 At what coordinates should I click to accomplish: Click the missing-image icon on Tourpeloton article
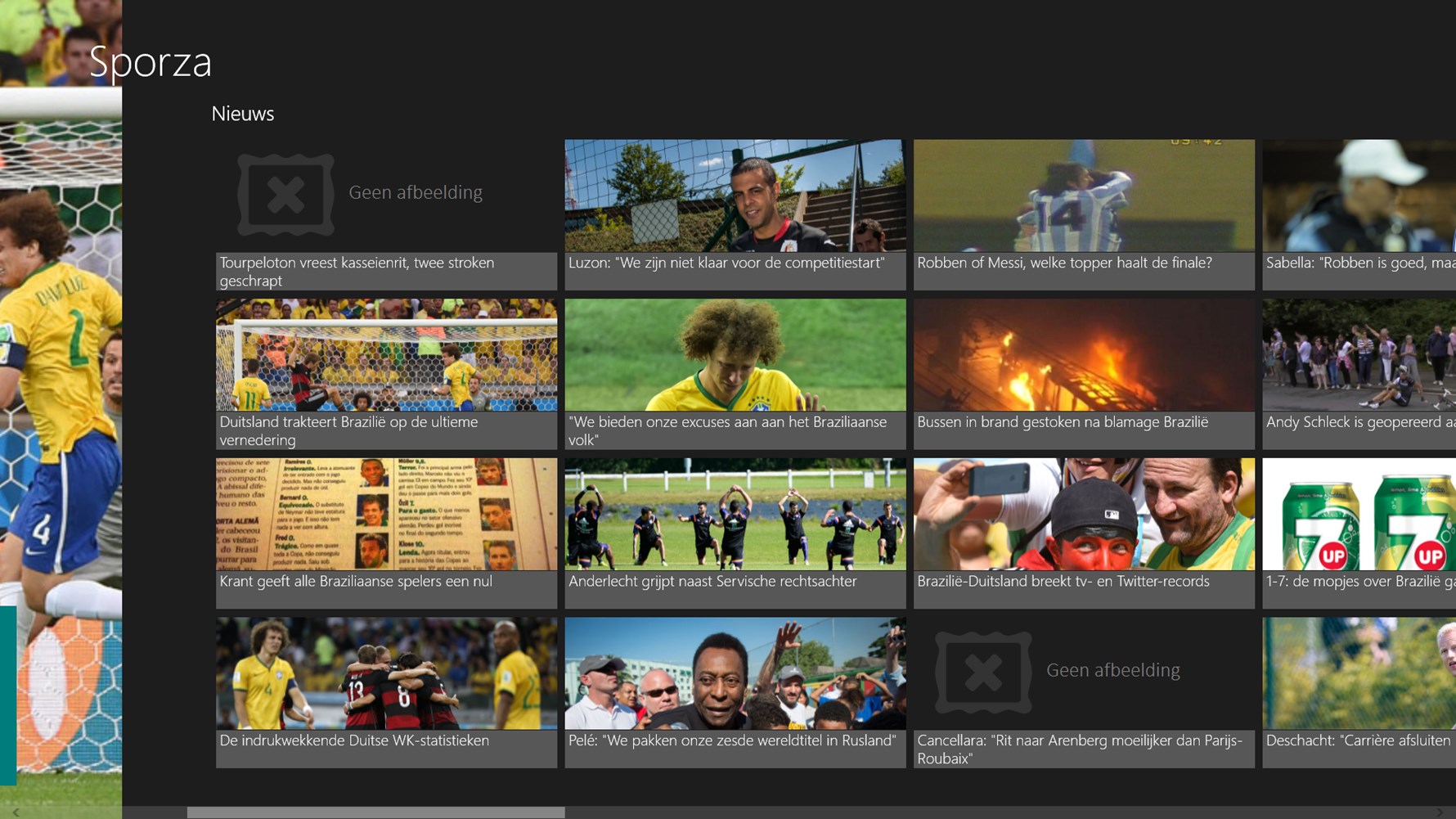285,195
